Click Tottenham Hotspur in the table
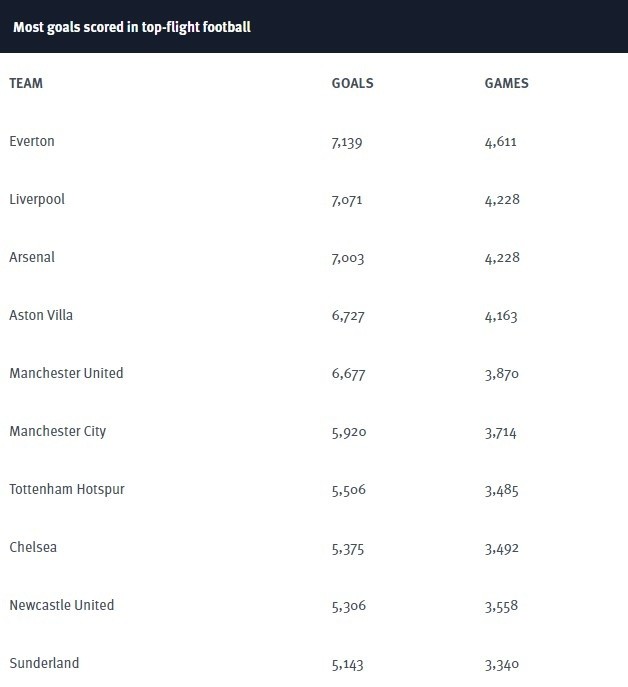The image size is (628, 687). pos(67,489)
